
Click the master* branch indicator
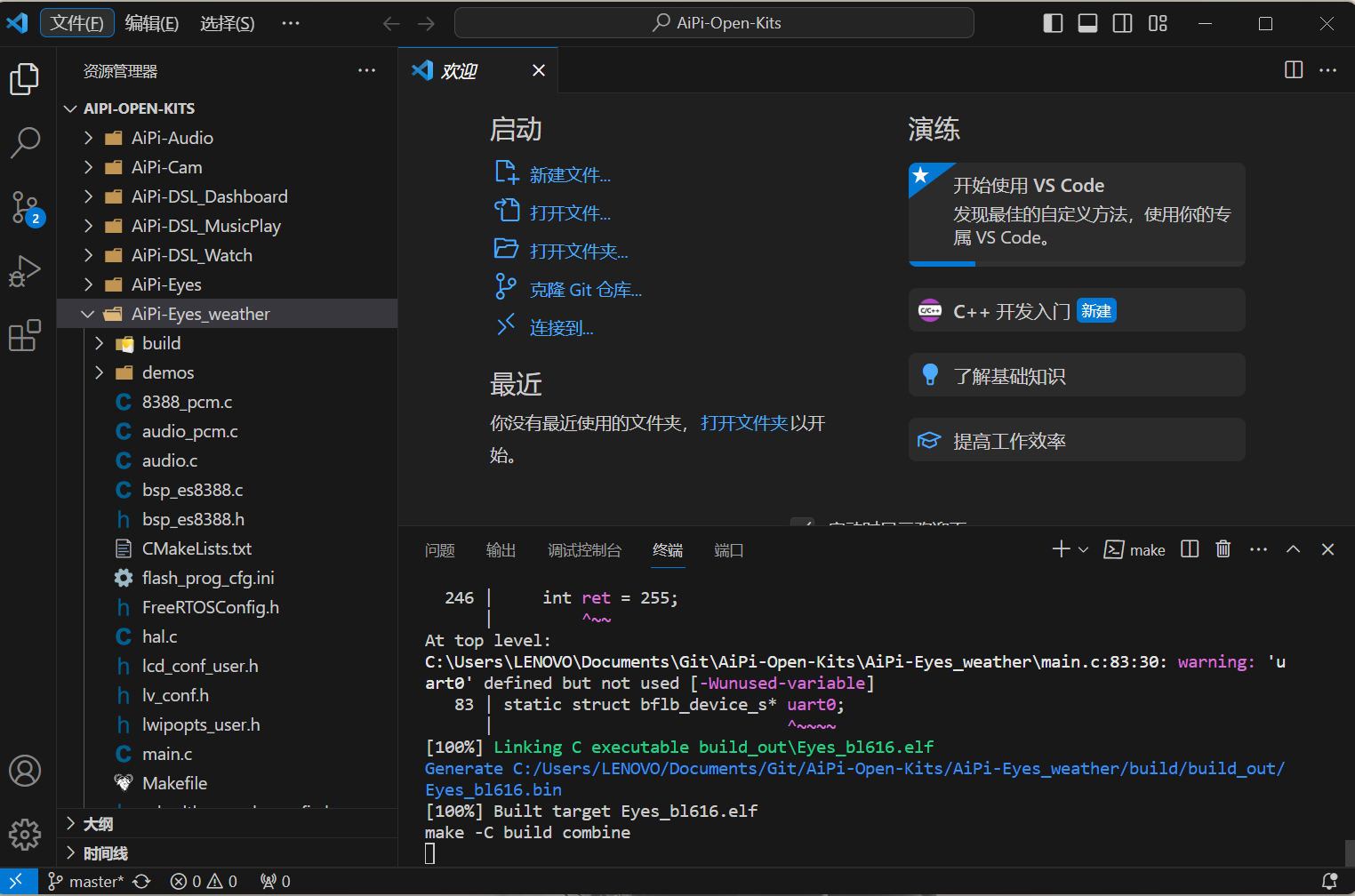(x=86, y=881)
